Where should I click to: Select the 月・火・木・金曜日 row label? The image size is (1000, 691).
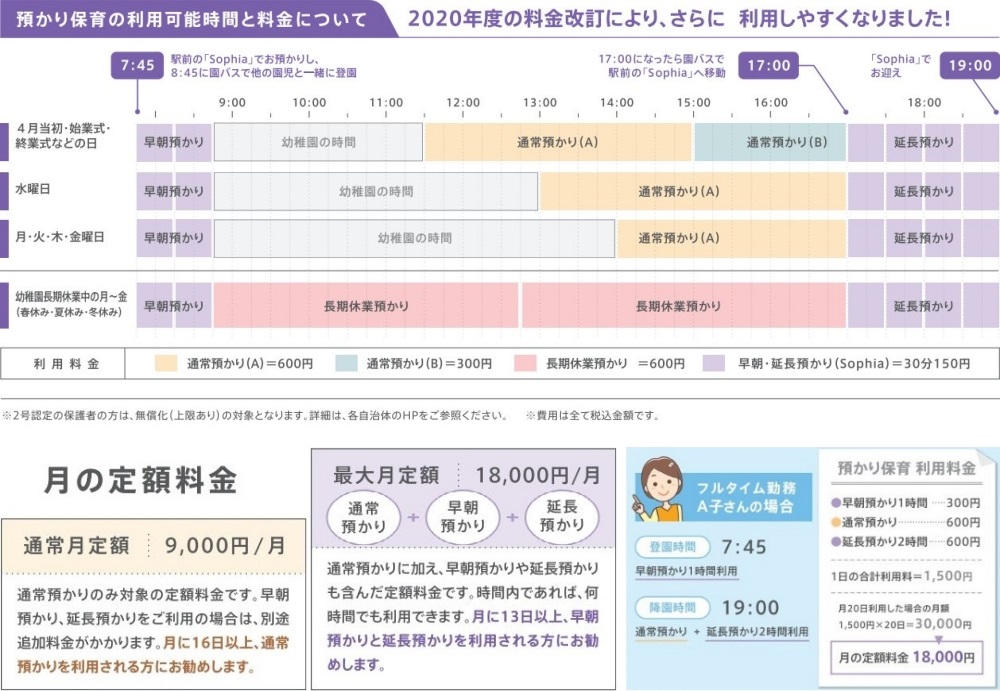coord(59,237)
